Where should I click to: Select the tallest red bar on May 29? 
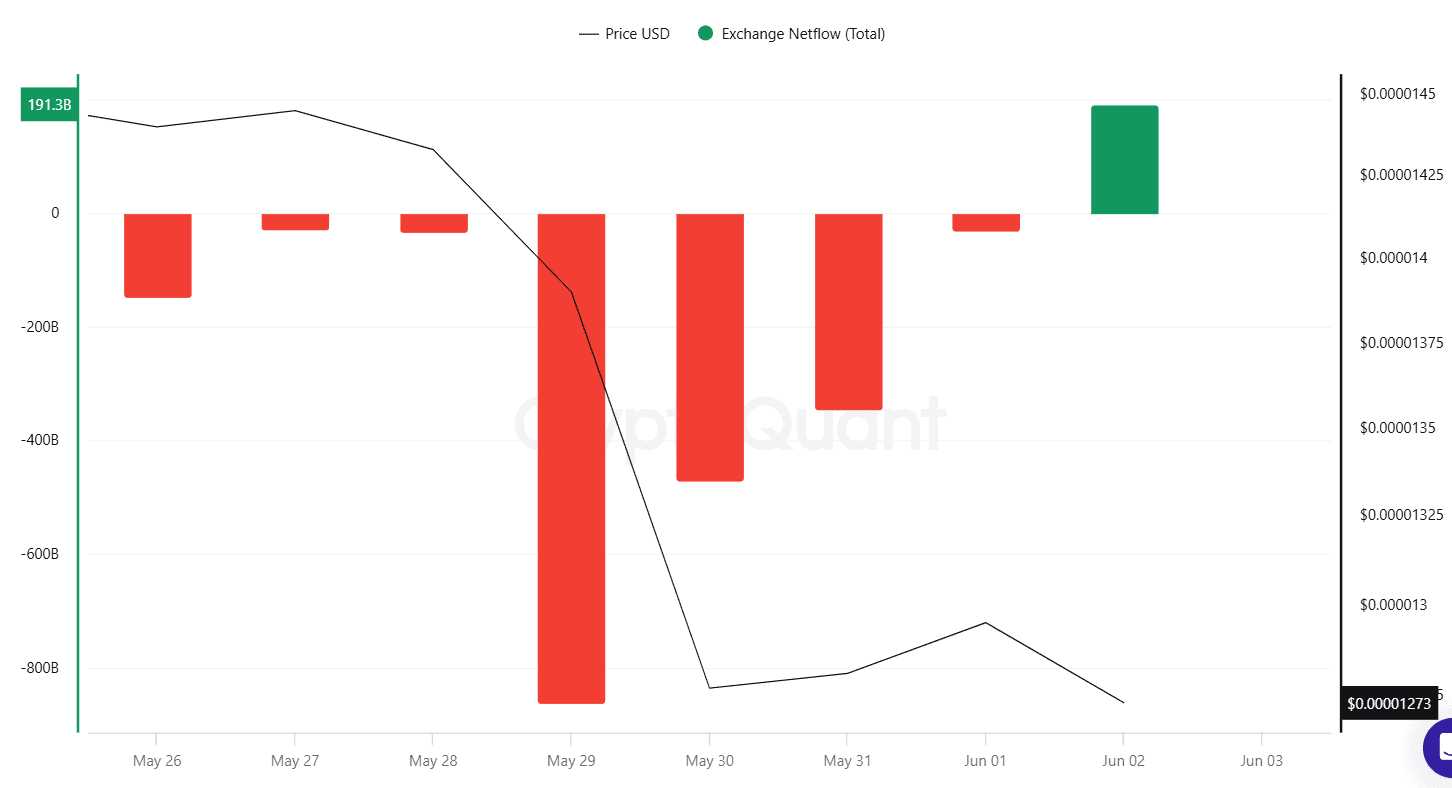click(571, 458)
